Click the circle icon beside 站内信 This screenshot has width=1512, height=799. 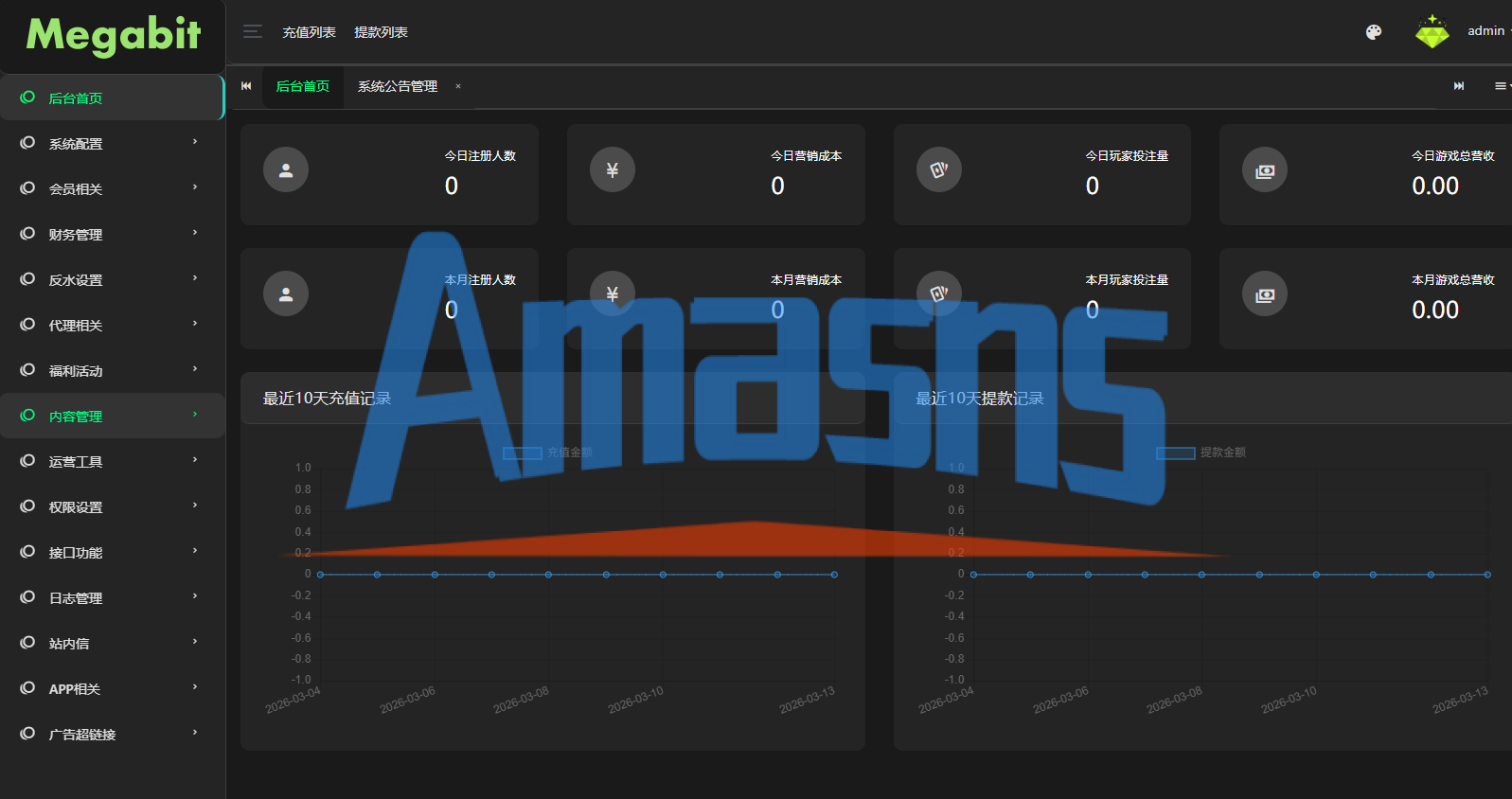(x=27, y=643)
